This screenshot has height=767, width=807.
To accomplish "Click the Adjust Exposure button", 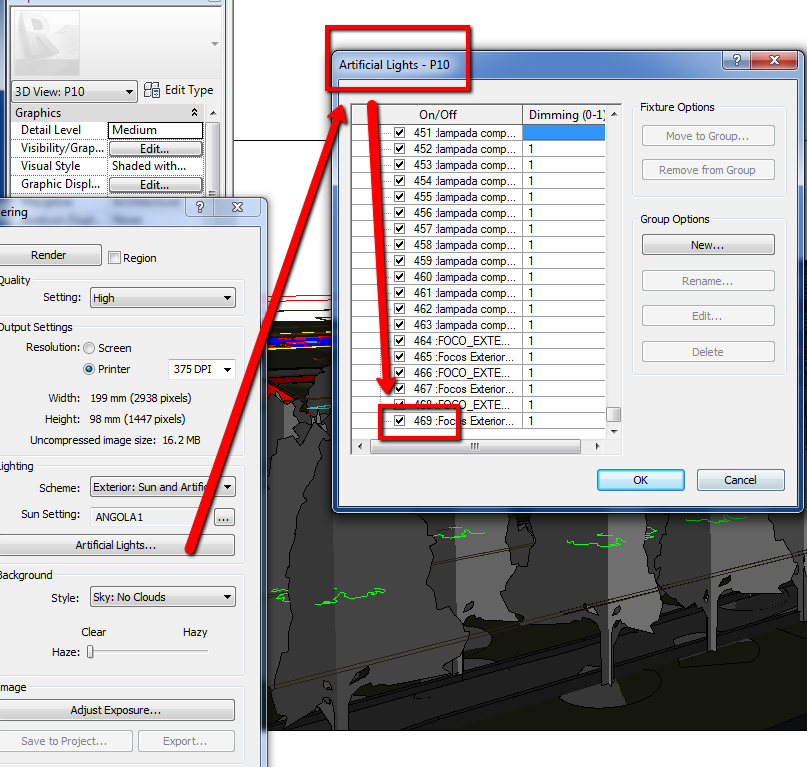I will pos(116,710).
